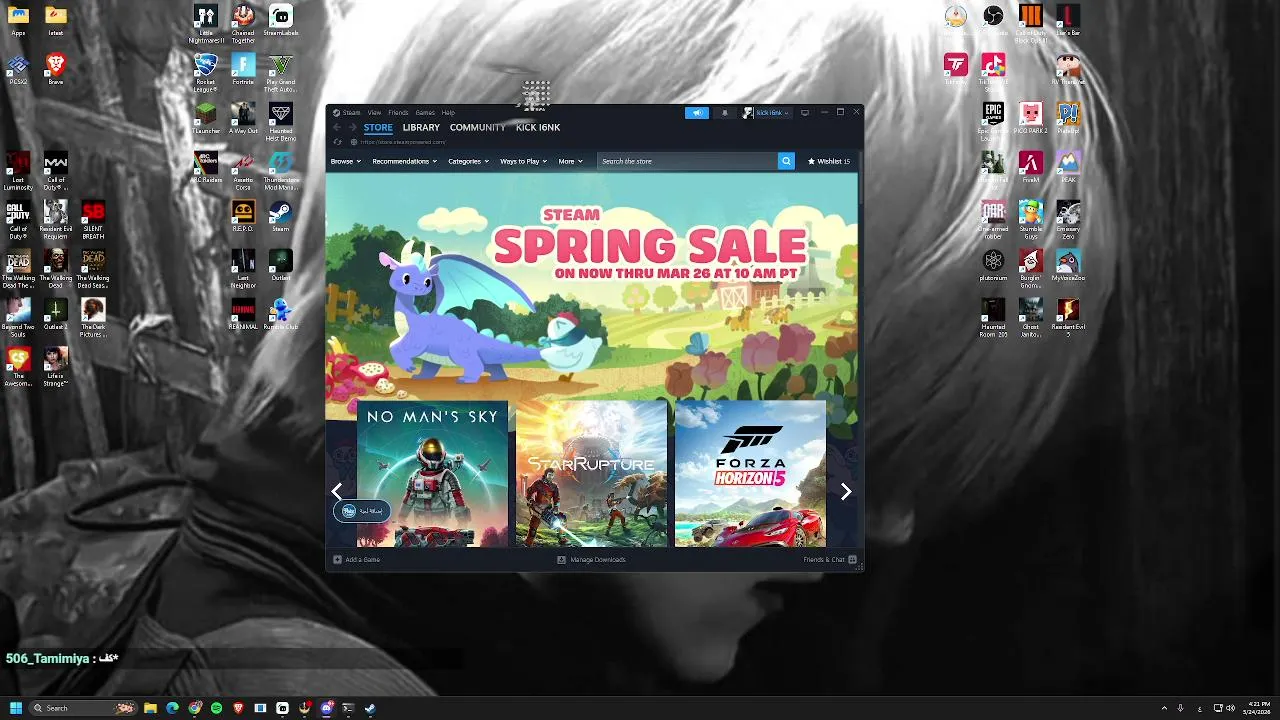1280x720 pixels.
Task: Select the PICO PARK 2 desktop icon
Action: click(x=1031, y=118)
